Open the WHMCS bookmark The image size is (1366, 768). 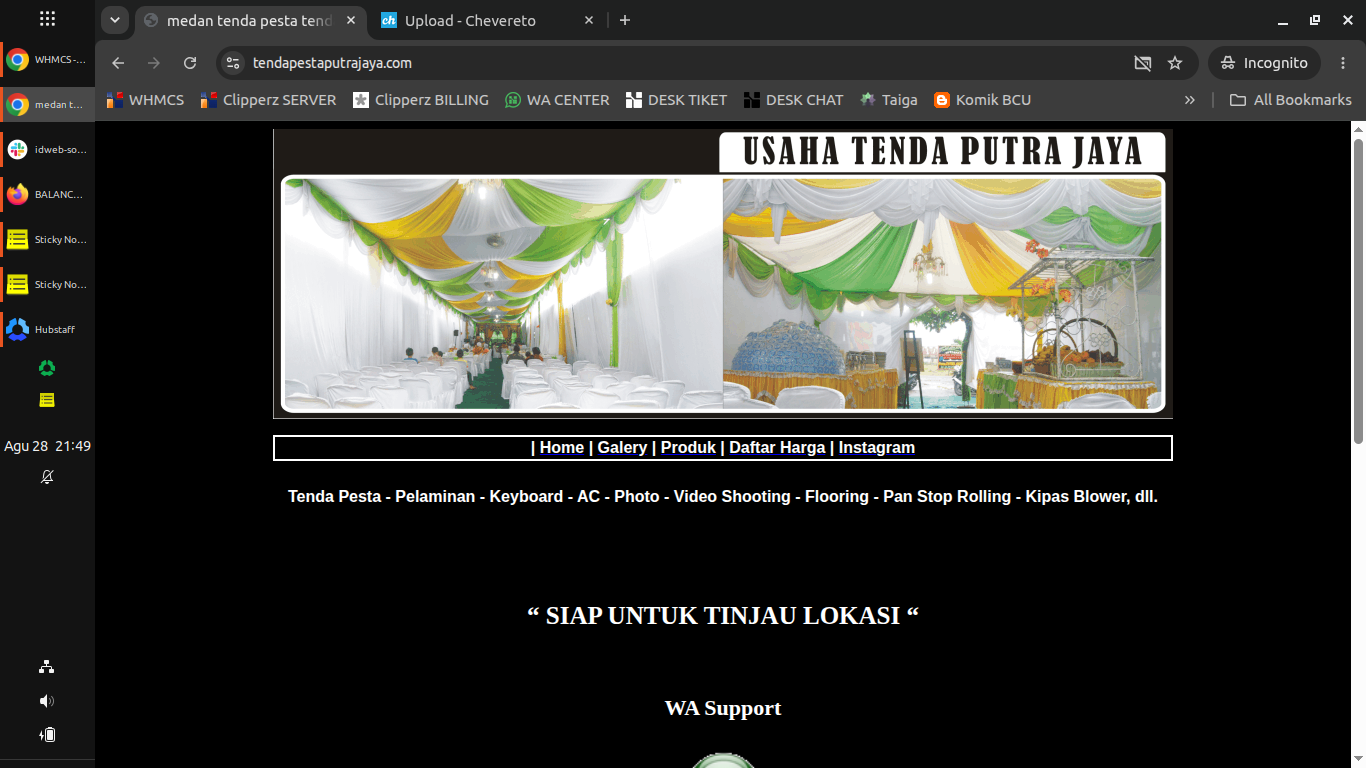(x=145, y=100)
